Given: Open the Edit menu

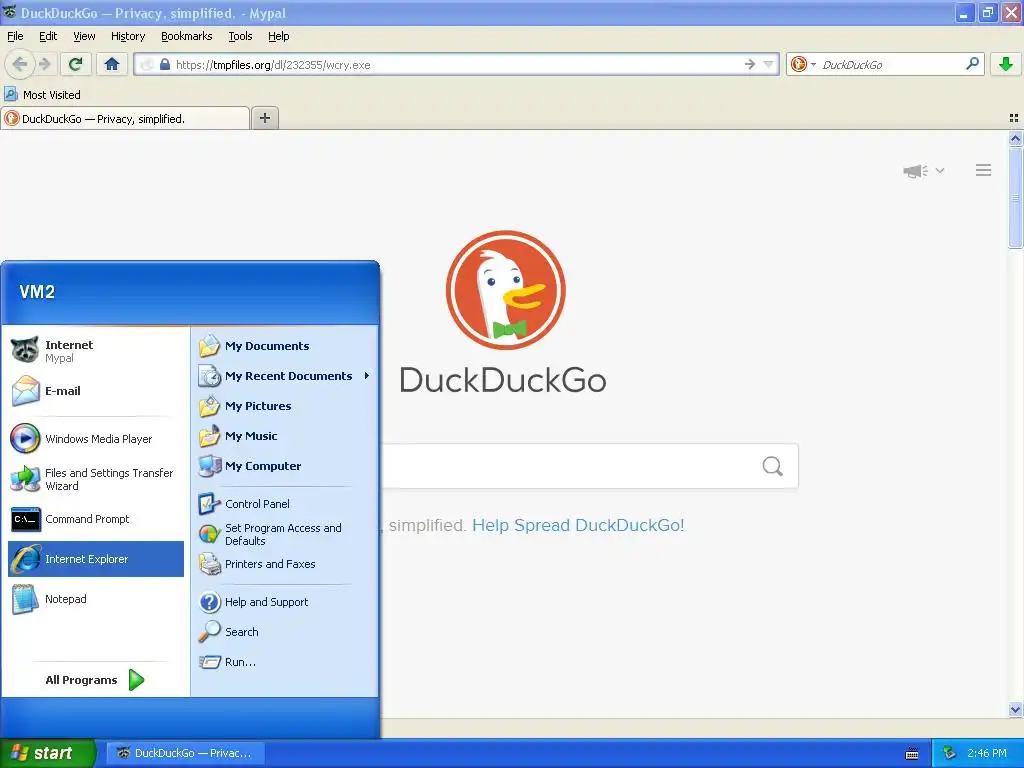Looking at the screenshot, I should click(x=48, y=36).
